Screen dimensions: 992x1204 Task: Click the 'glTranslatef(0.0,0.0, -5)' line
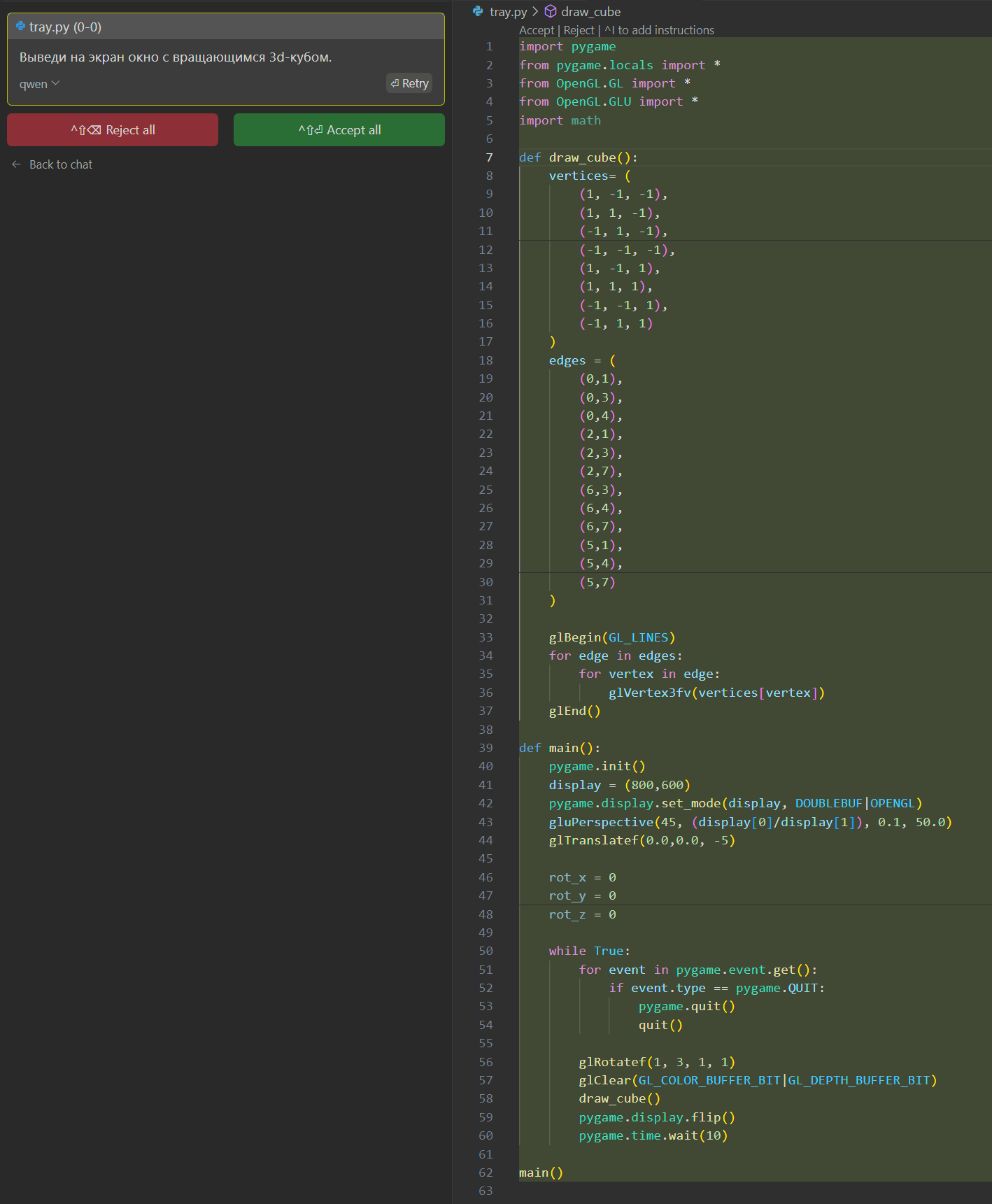coord(642,840)
